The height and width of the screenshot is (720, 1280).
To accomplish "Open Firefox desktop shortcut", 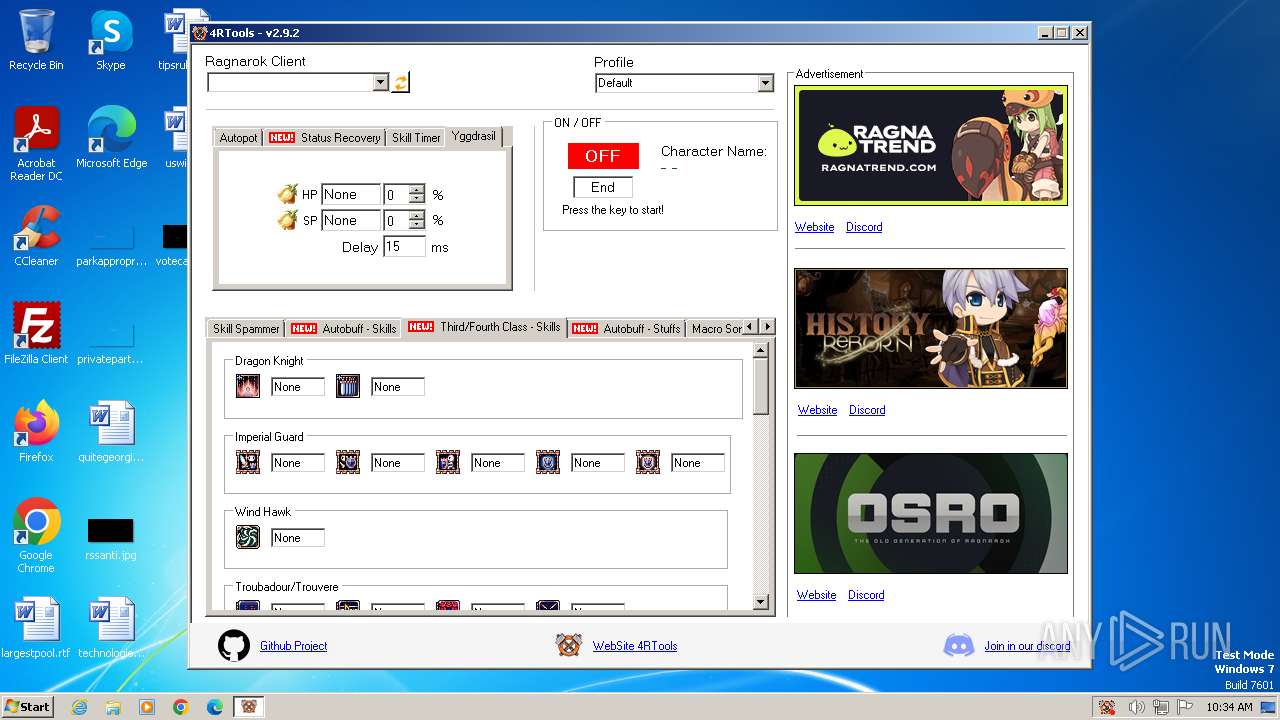I will (x=36, y=431).
